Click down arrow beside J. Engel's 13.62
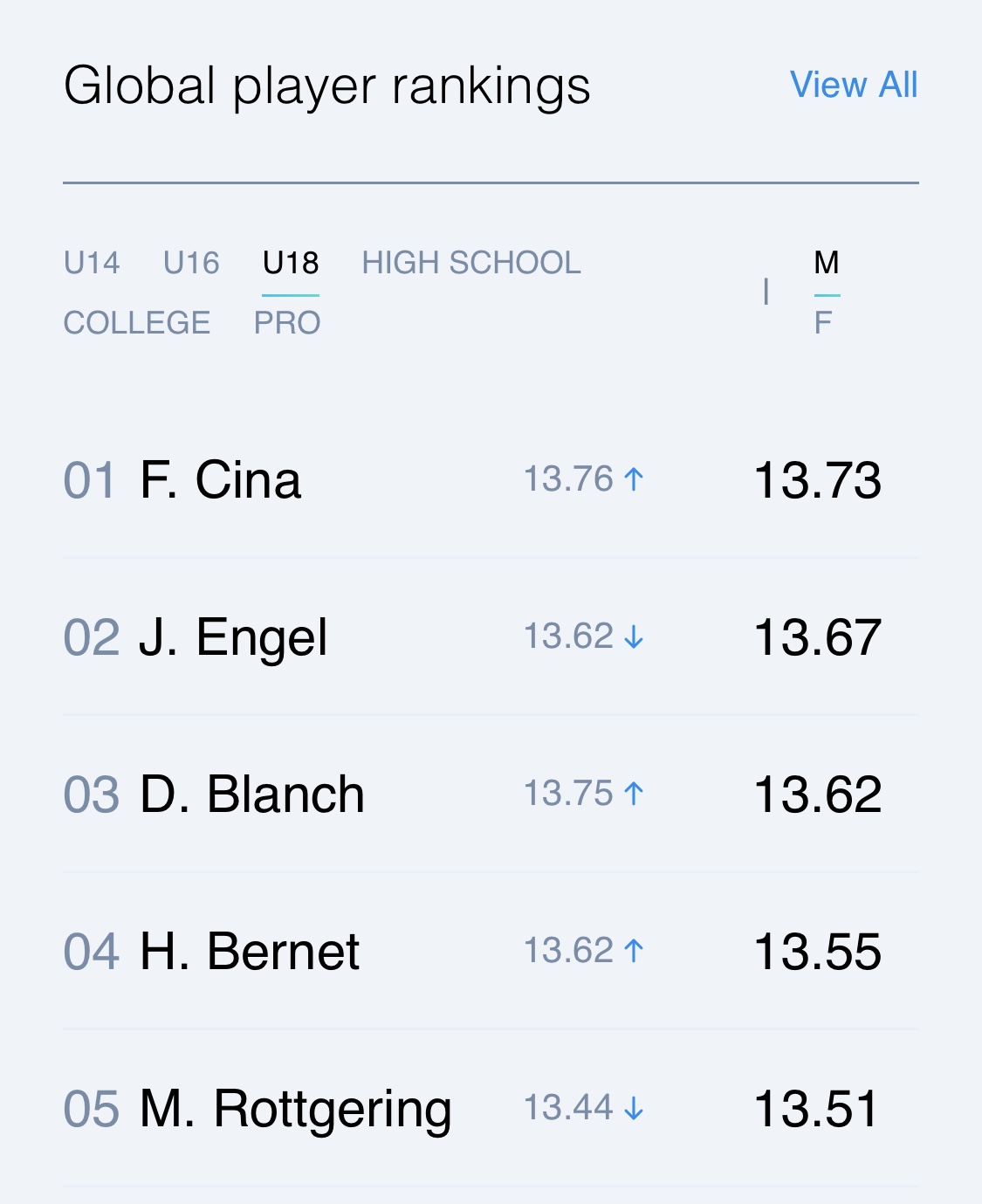982x1204 pixels. click(x=635, y=637)
